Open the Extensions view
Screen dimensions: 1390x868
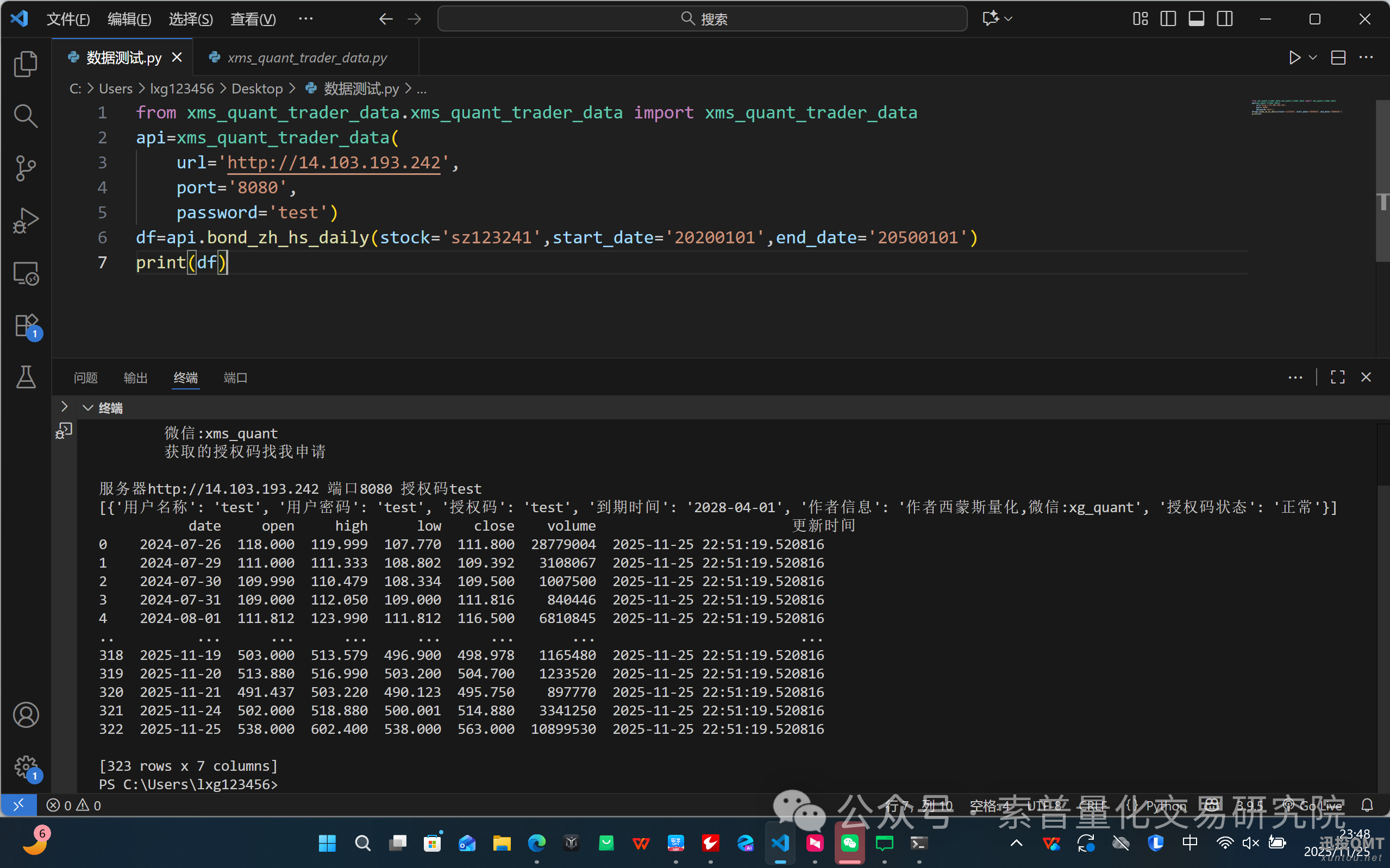tap(25, 325)
